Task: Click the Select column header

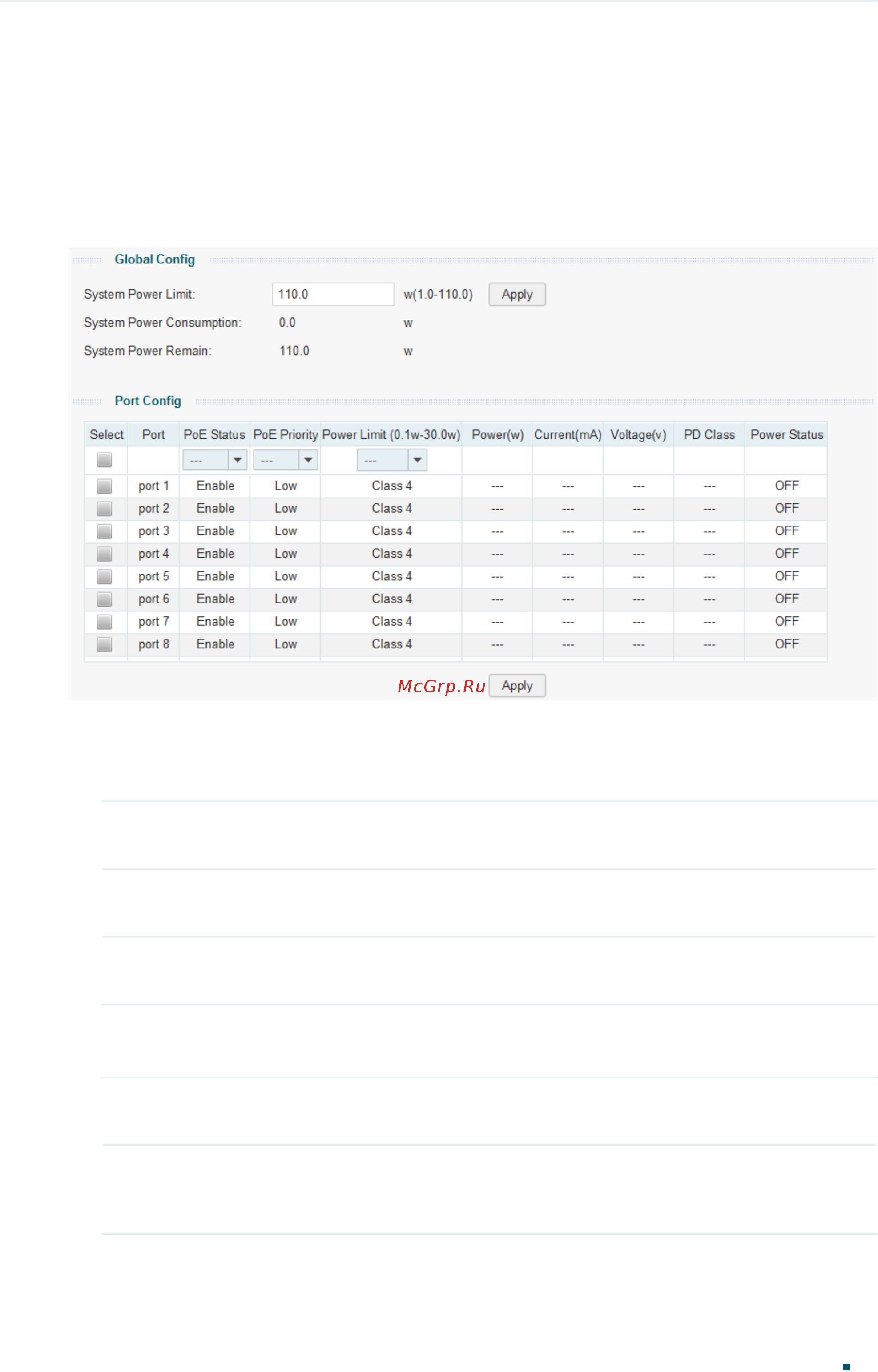Action: [106, 435]
